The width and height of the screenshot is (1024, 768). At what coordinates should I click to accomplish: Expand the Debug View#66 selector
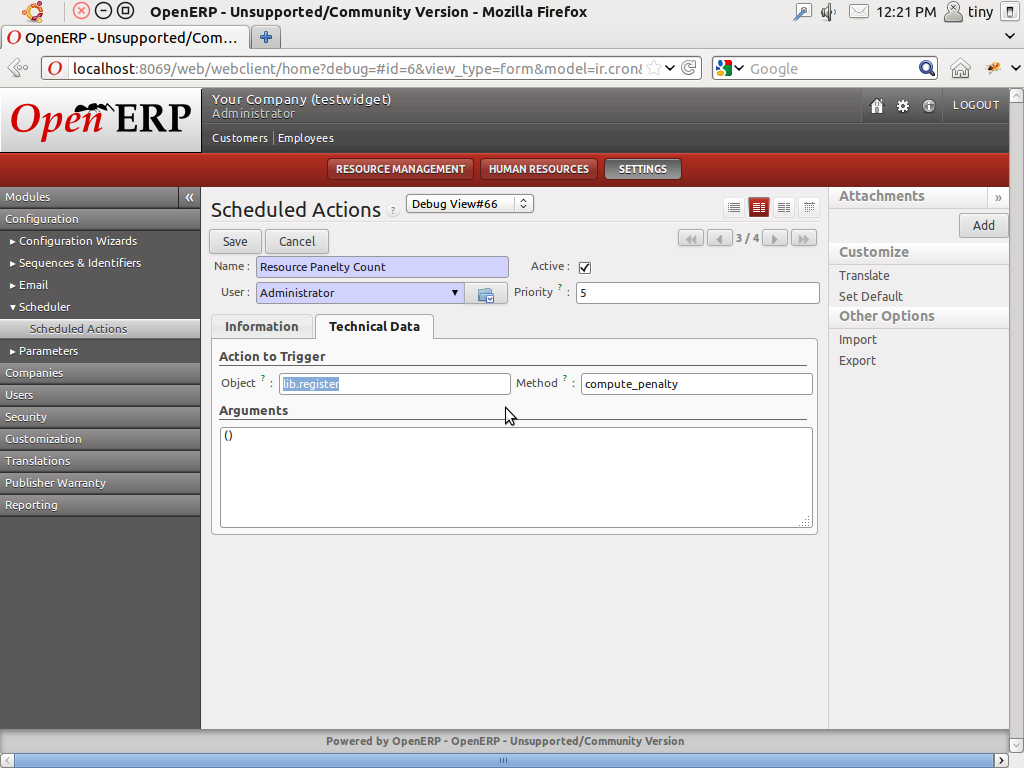click(x=521, y=202)
